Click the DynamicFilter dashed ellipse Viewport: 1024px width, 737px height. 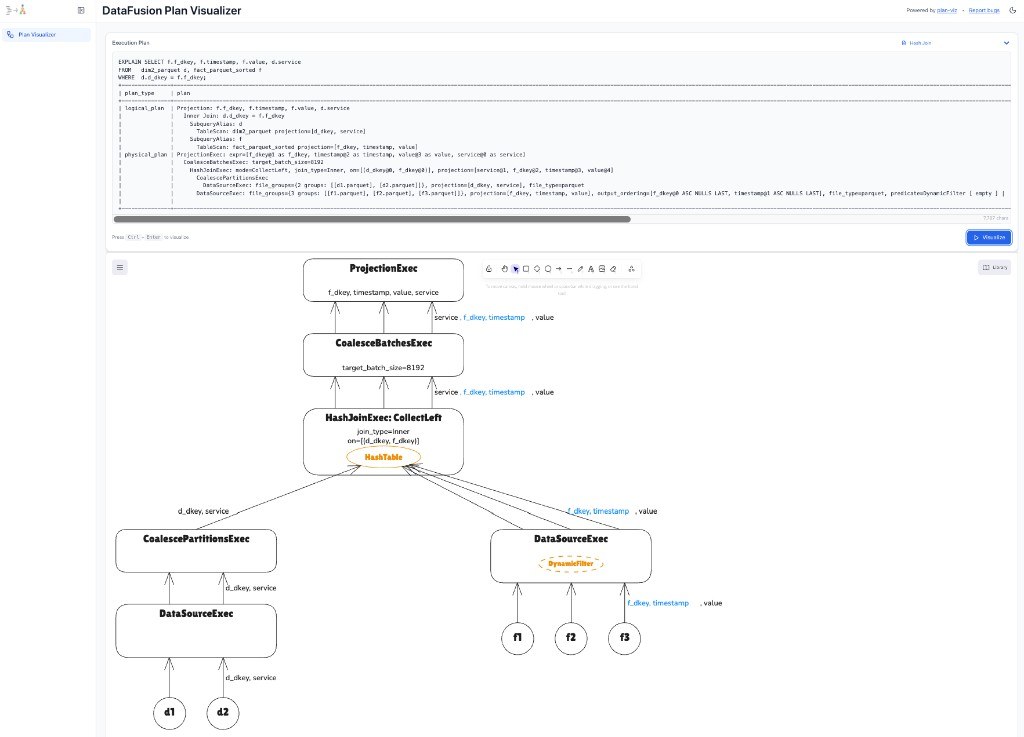point(571,563)
